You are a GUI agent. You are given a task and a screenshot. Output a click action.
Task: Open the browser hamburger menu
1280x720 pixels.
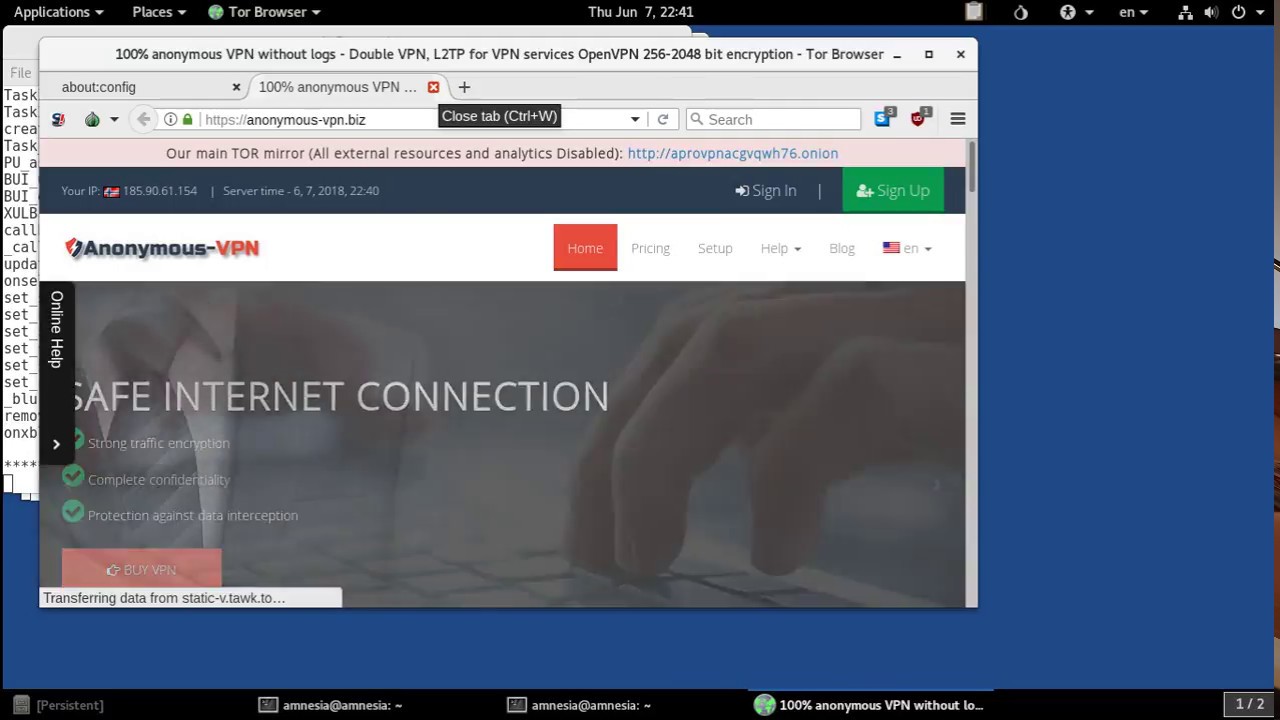(x=958, y=119)
